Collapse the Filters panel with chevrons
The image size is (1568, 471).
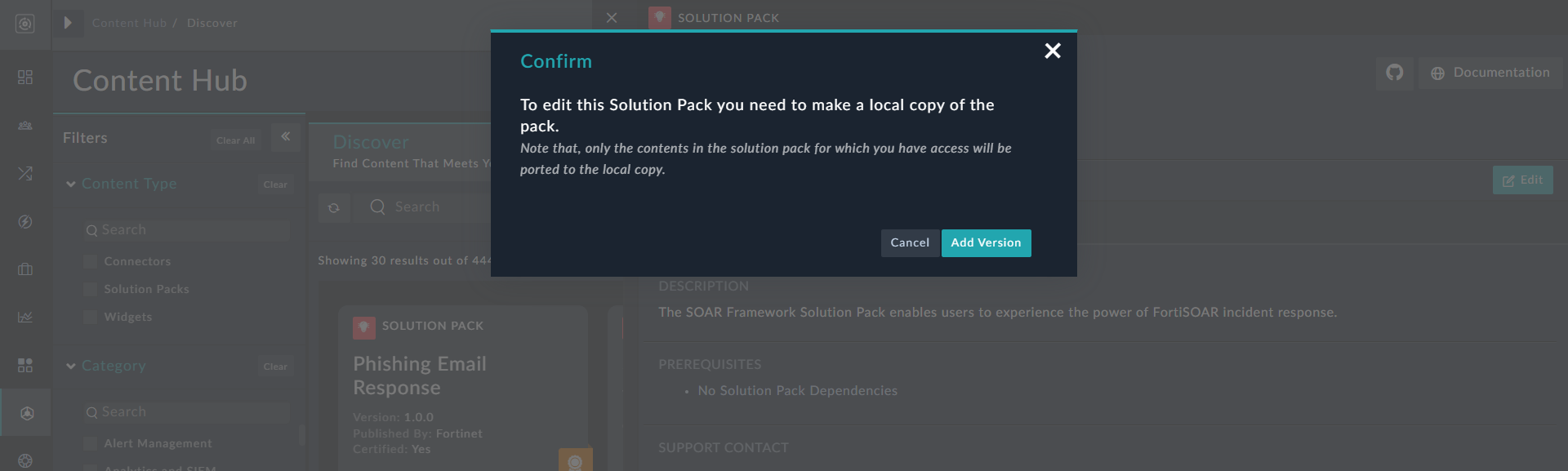[286, 137]
